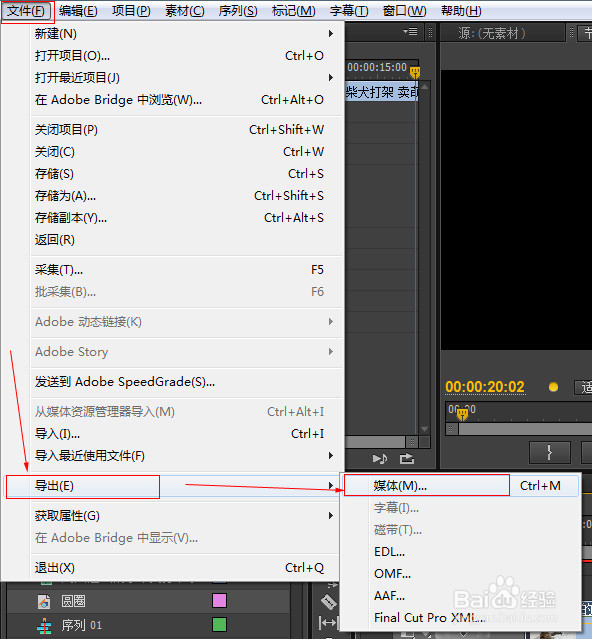The height and width of the screenshot is (639, 592).
Task: Choose 退出(X) to quit
Action: point(185,568)
